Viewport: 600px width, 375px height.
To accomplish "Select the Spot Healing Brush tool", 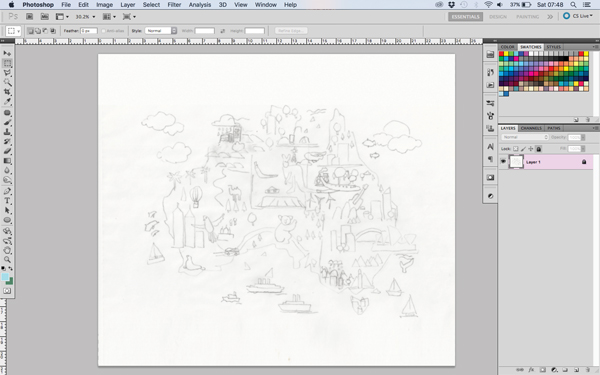I will coord(7,113).
